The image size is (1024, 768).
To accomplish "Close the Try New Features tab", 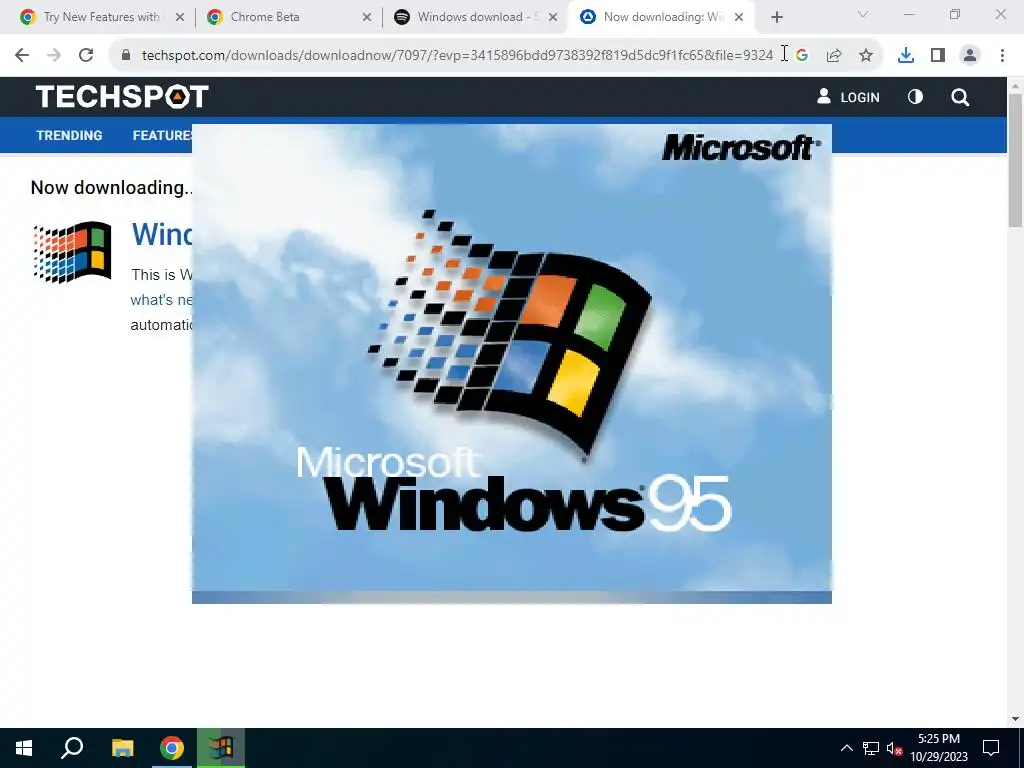I will [180, 17].
